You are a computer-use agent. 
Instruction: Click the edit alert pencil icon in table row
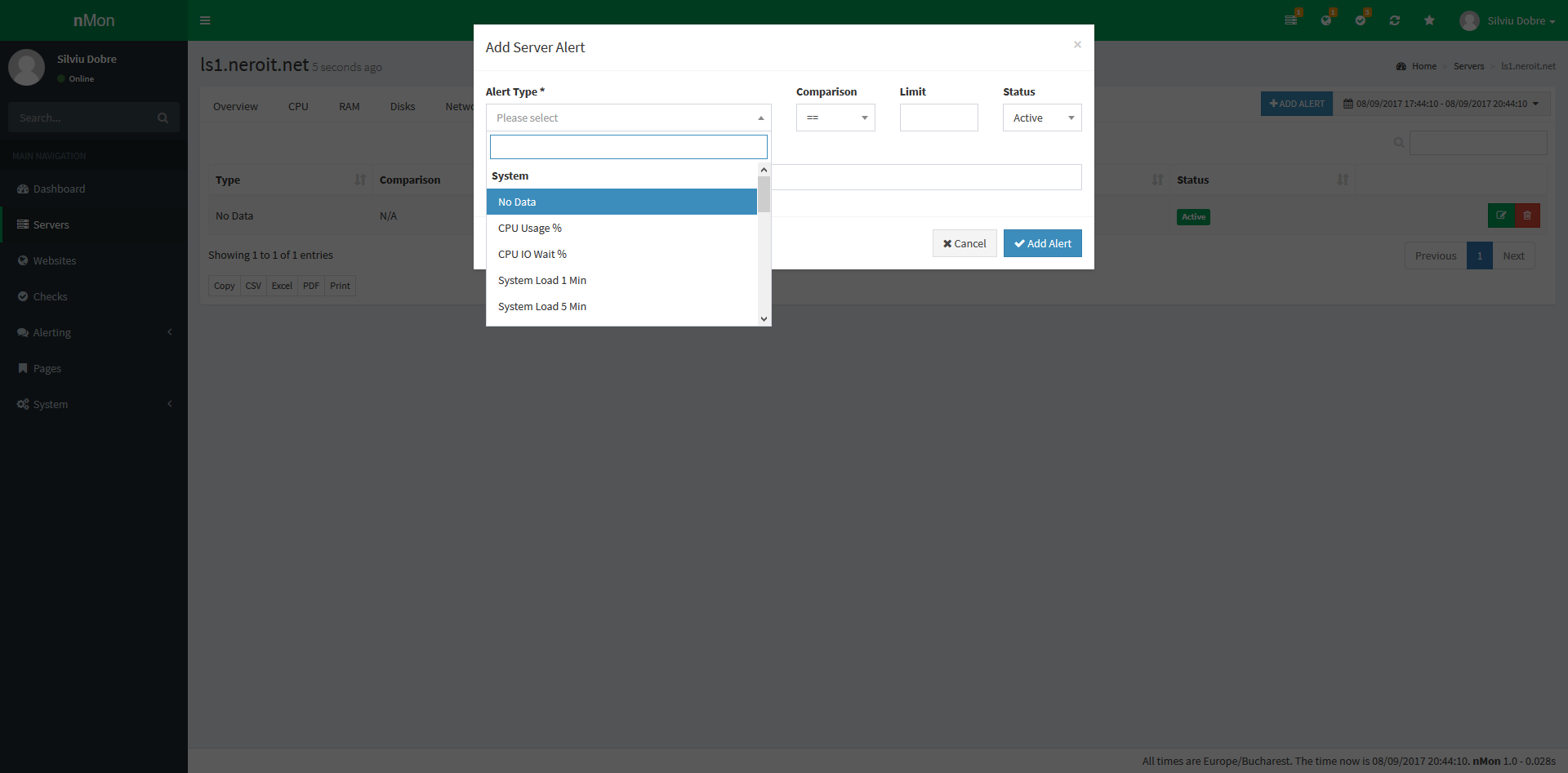pyautogui.click(x=1501, y=215)
